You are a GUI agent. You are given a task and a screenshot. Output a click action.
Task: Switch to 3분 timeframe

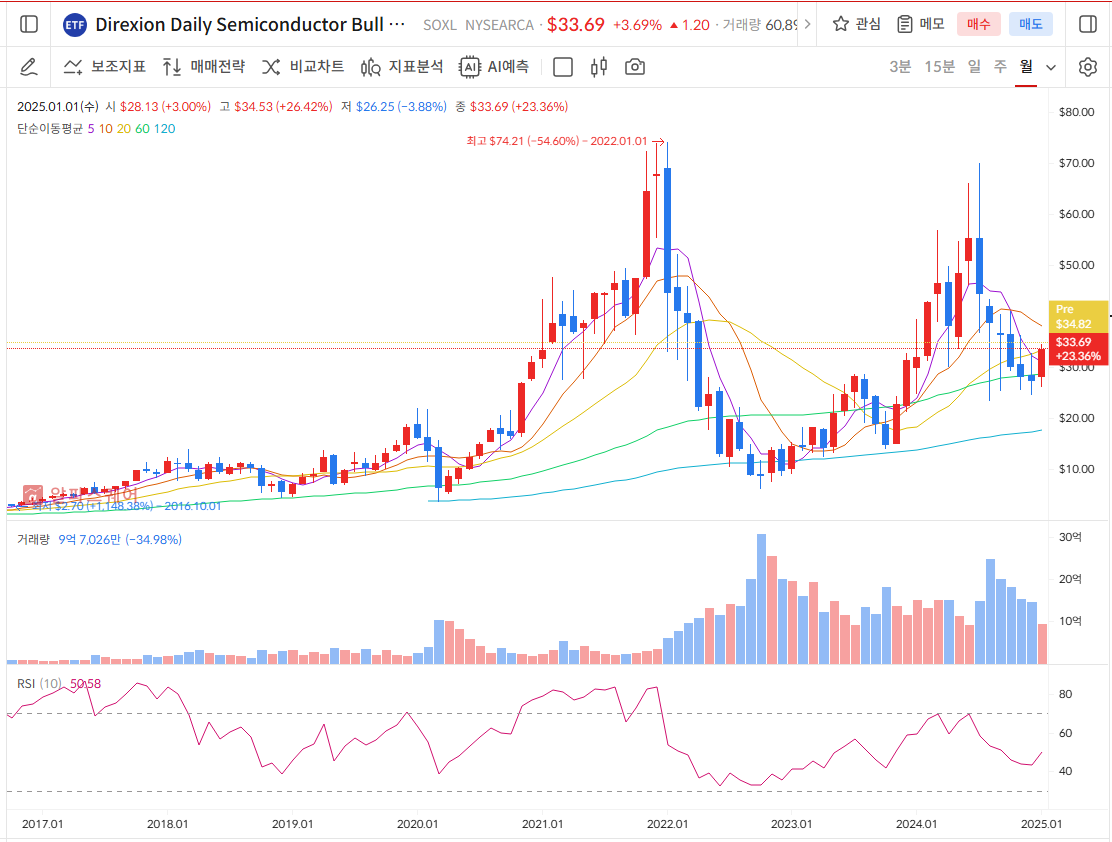tap(900, 67)
